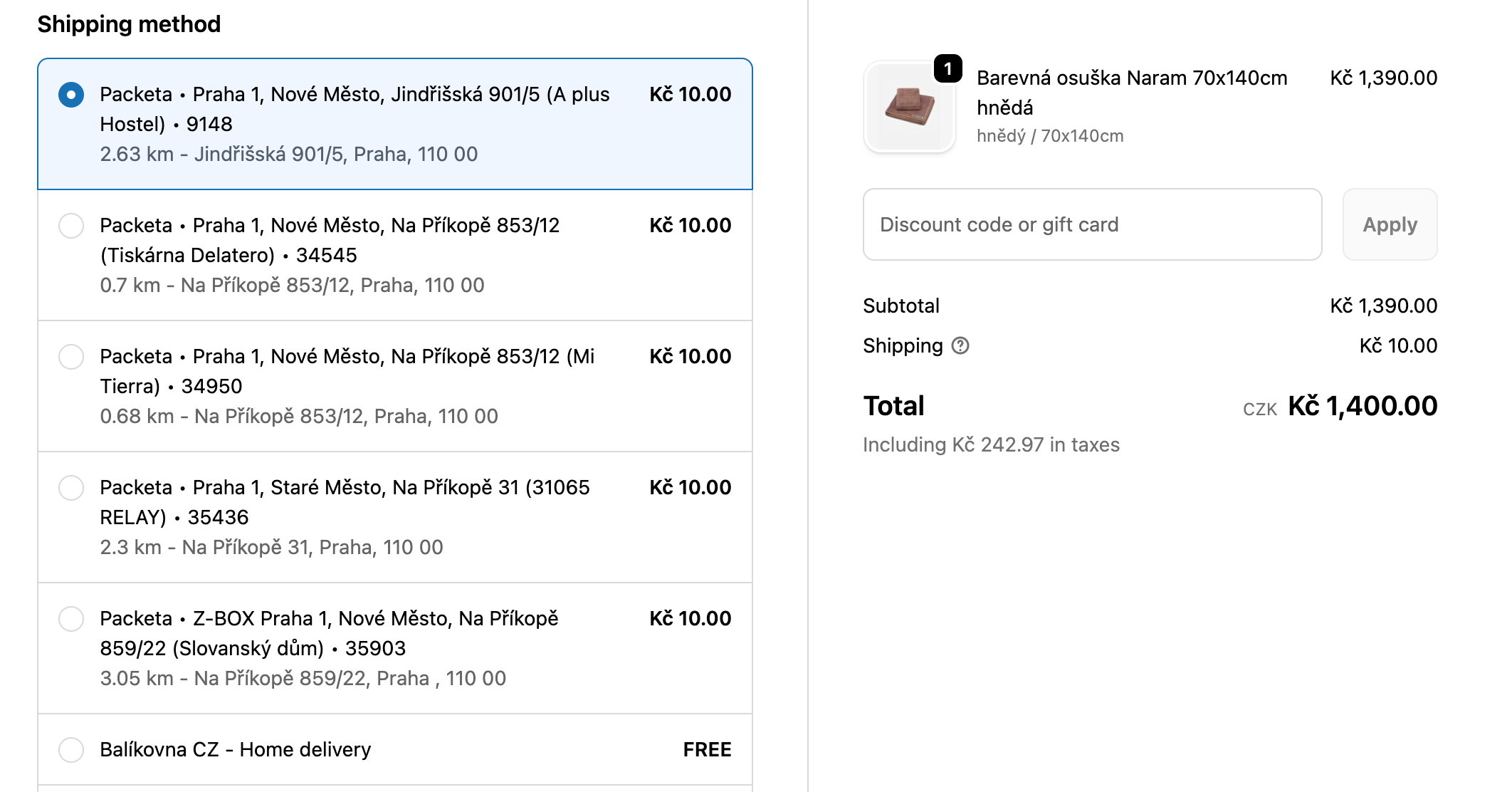The image size is (1512, 792).
Task: Click the brown towel product thumbnail
Action: point(909,107)
